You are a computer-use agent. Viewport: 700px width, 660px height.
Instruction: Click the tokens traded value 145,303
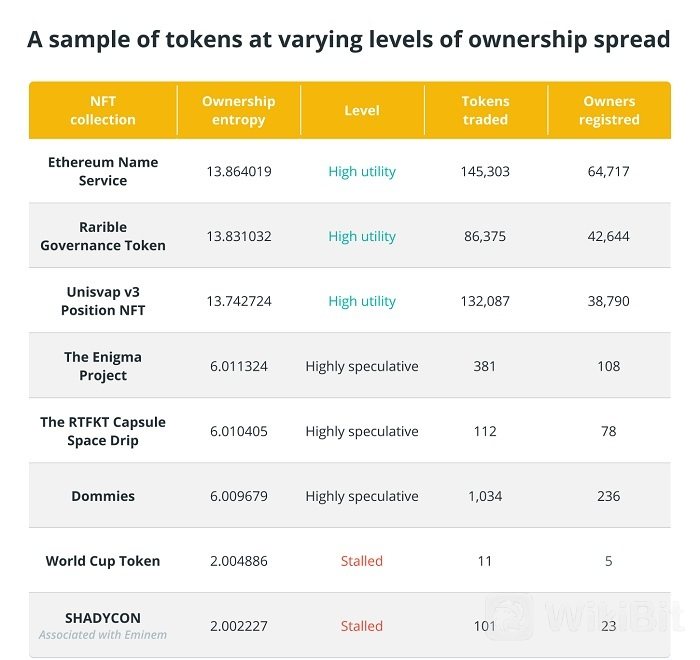click(485, 171)
